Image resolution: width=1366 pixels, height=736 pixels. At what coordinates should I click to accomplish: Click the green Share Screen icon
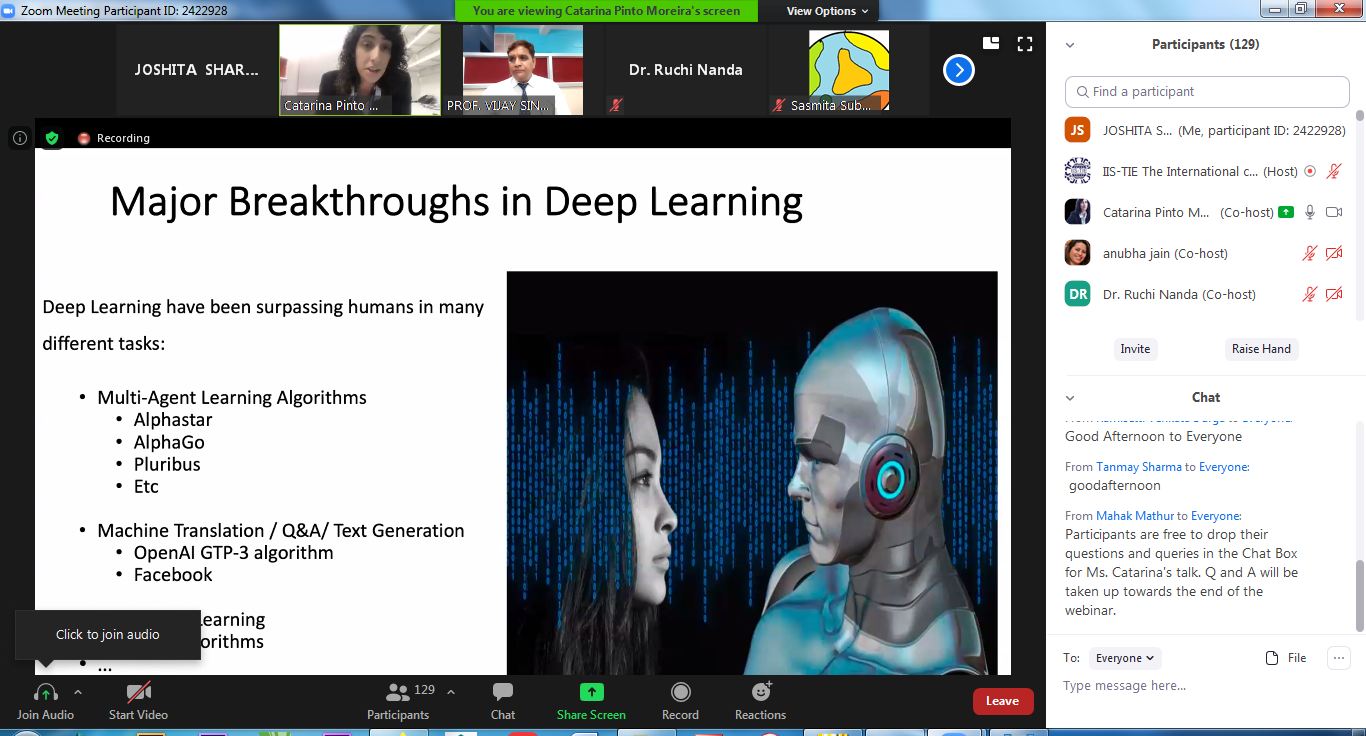(591, 692)
